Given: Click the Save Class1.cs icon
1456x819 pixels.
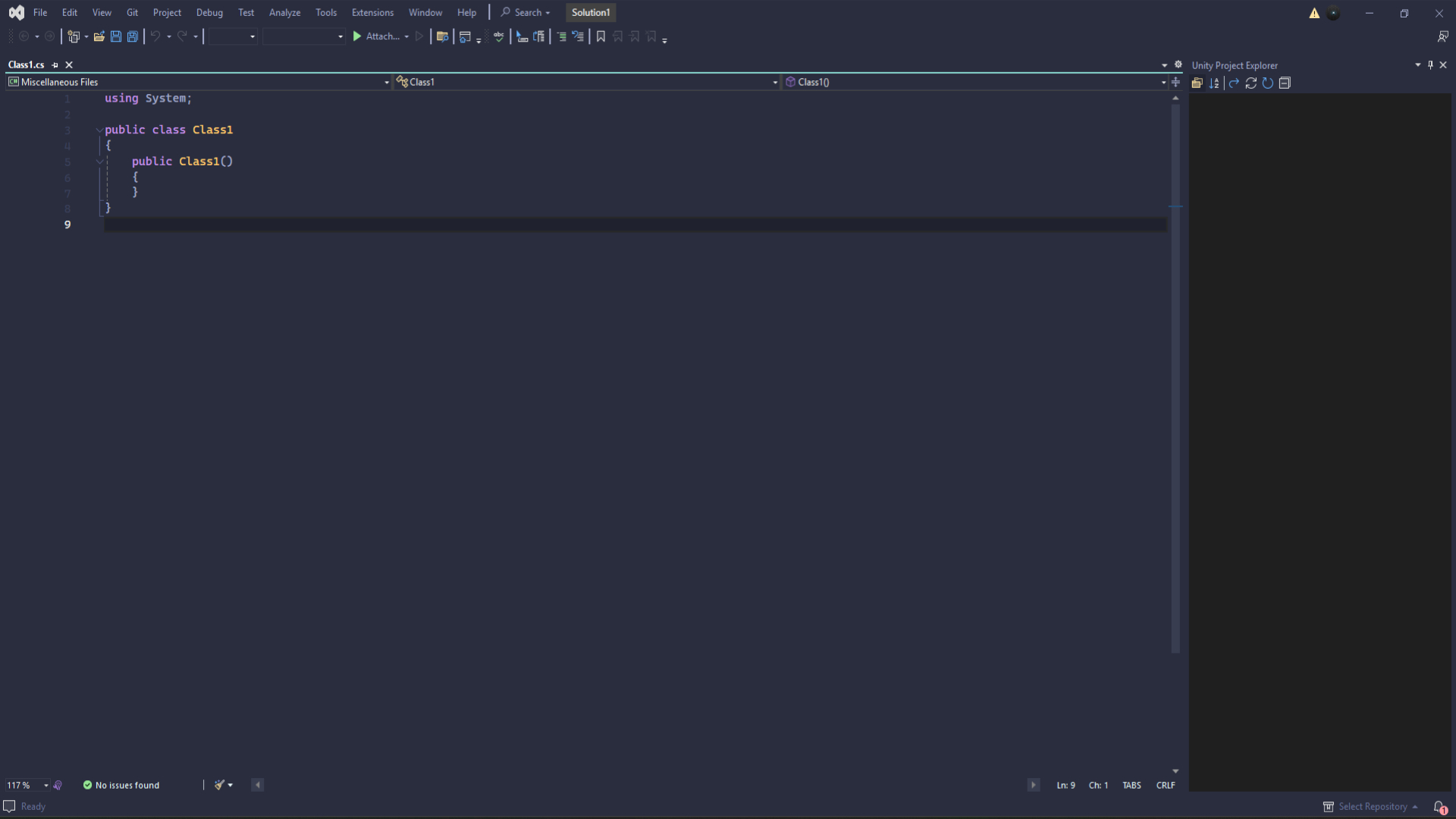Looking at the screenshot, I should click(x=115, y=36).
